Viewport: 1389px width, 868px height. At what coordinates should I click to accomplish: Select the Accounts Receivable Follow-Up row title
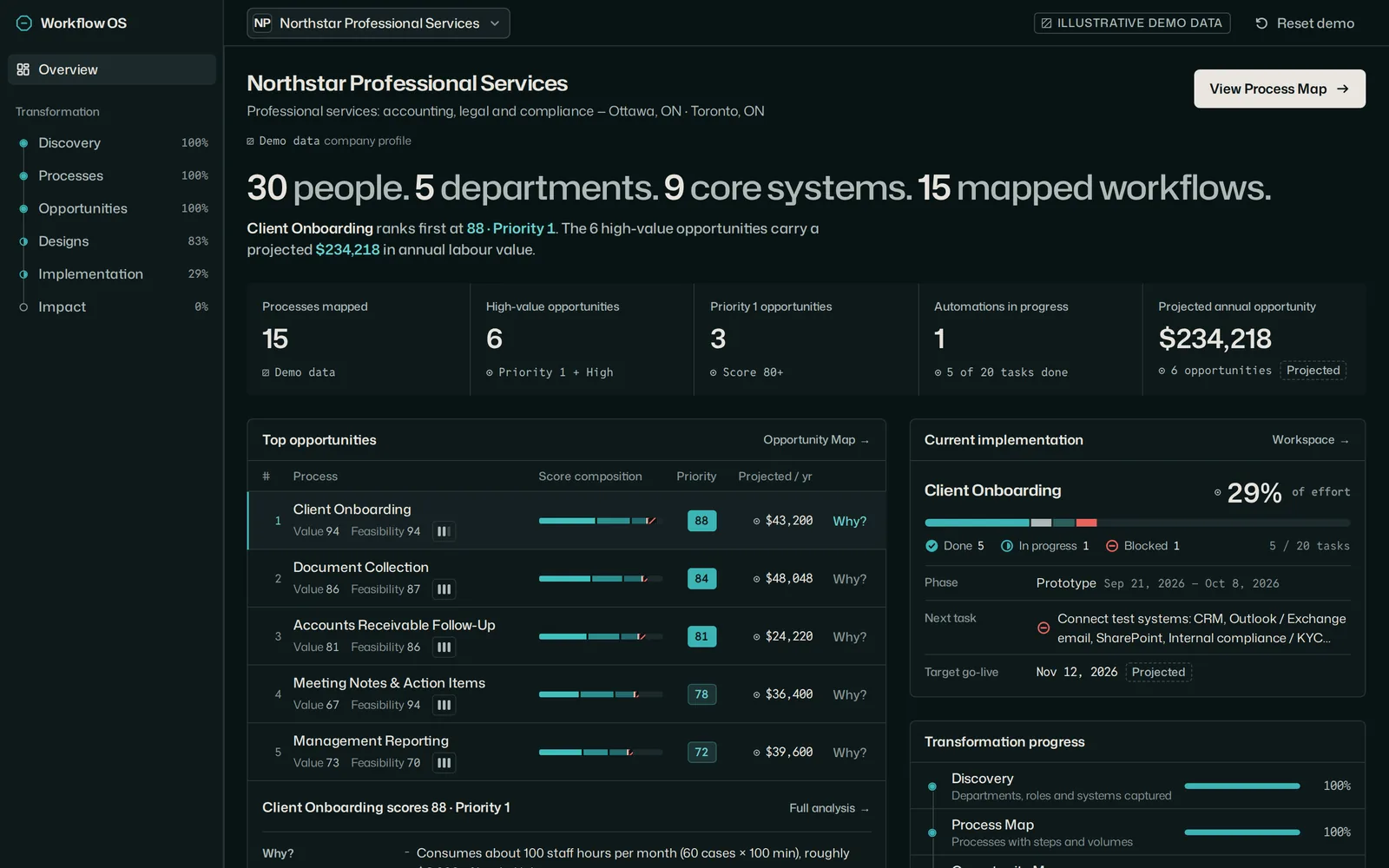[x=394, y=625]
